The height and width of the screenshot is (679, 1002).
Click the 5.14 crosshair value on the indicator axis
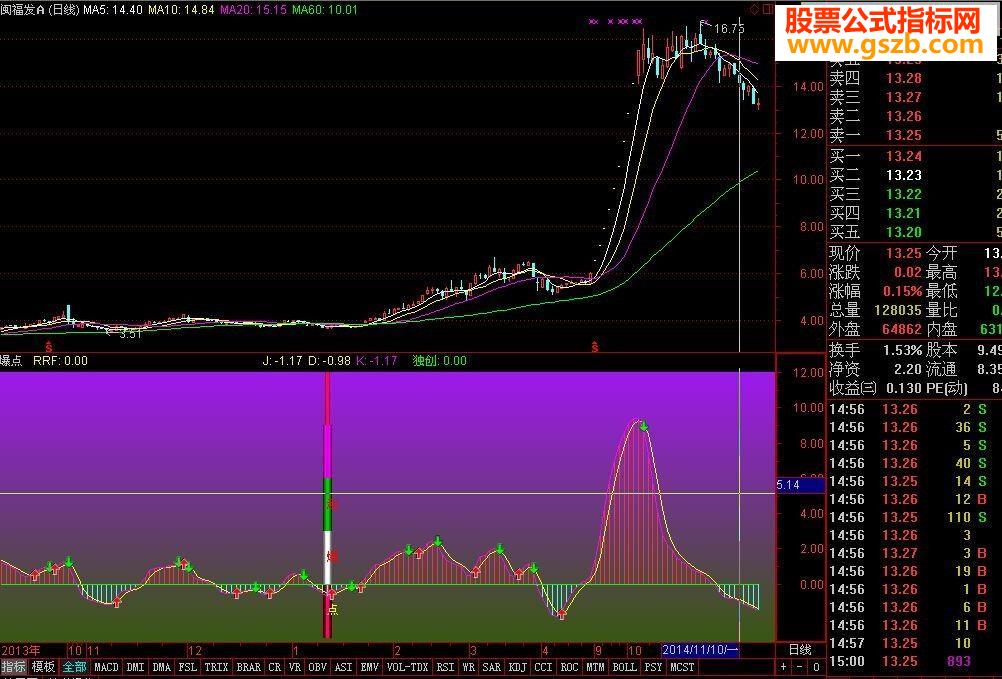pos(801,485)
